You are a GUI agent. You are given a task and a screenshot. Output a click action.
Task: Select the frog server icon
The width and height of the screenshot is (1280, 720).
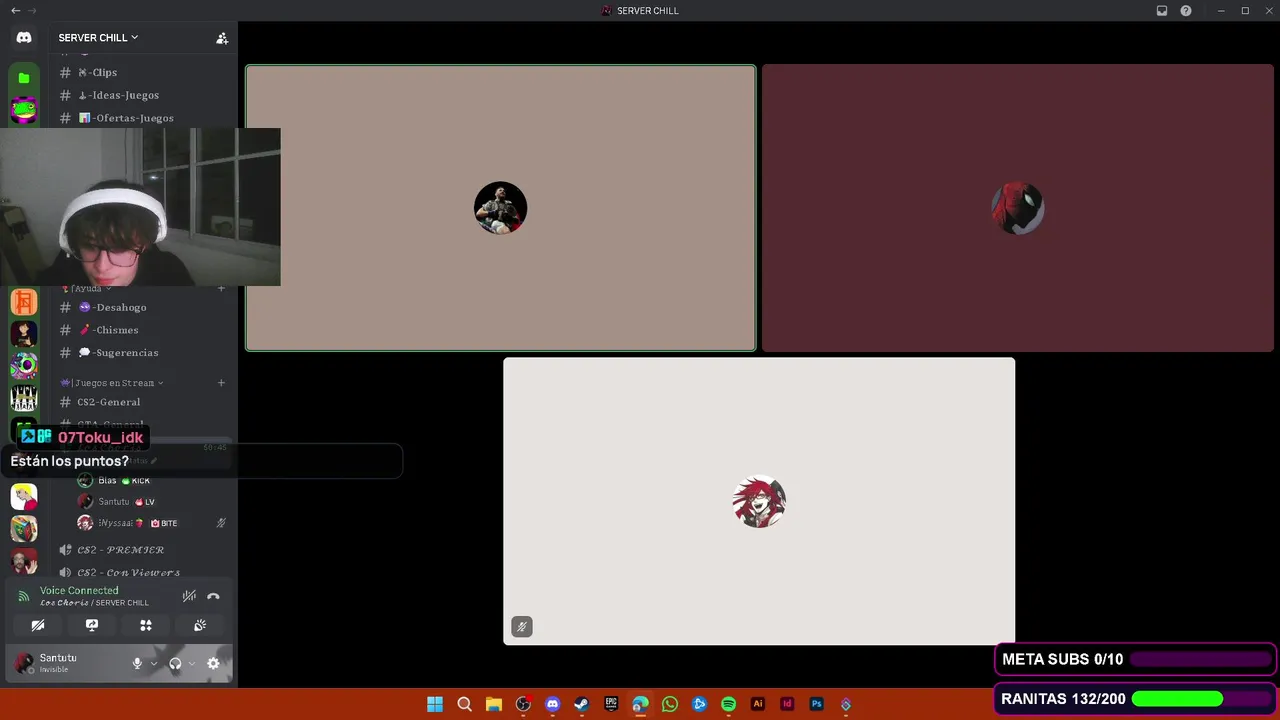click(24, 110)
